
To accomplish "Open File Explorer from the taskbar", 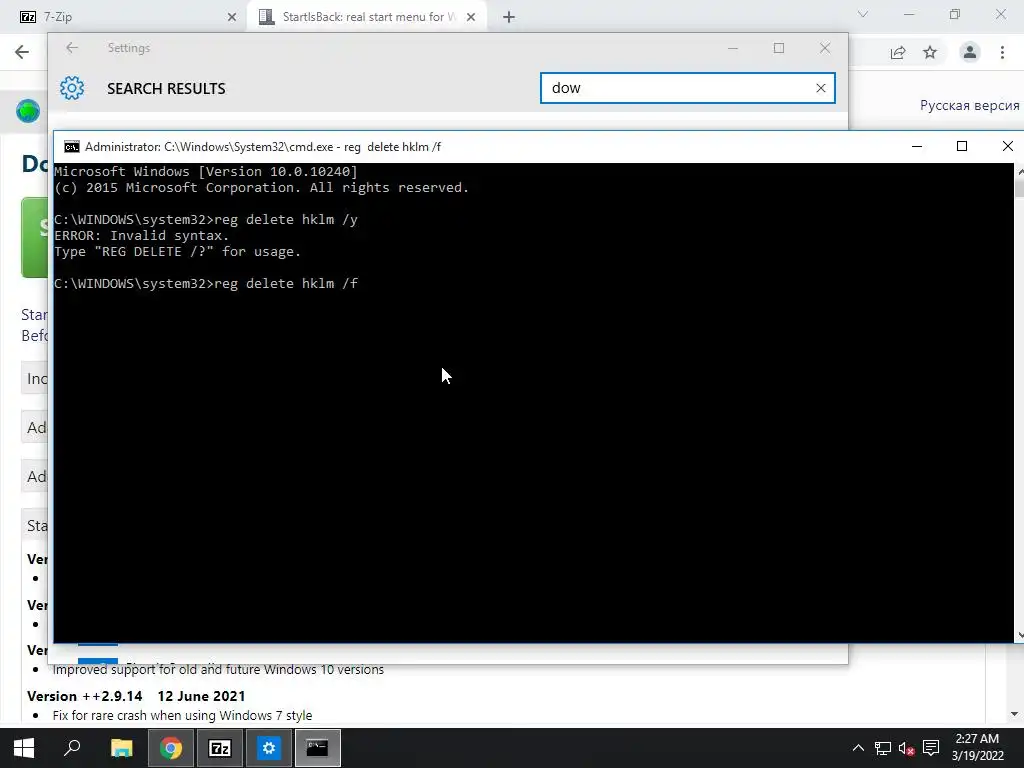I will pos(121,748).
